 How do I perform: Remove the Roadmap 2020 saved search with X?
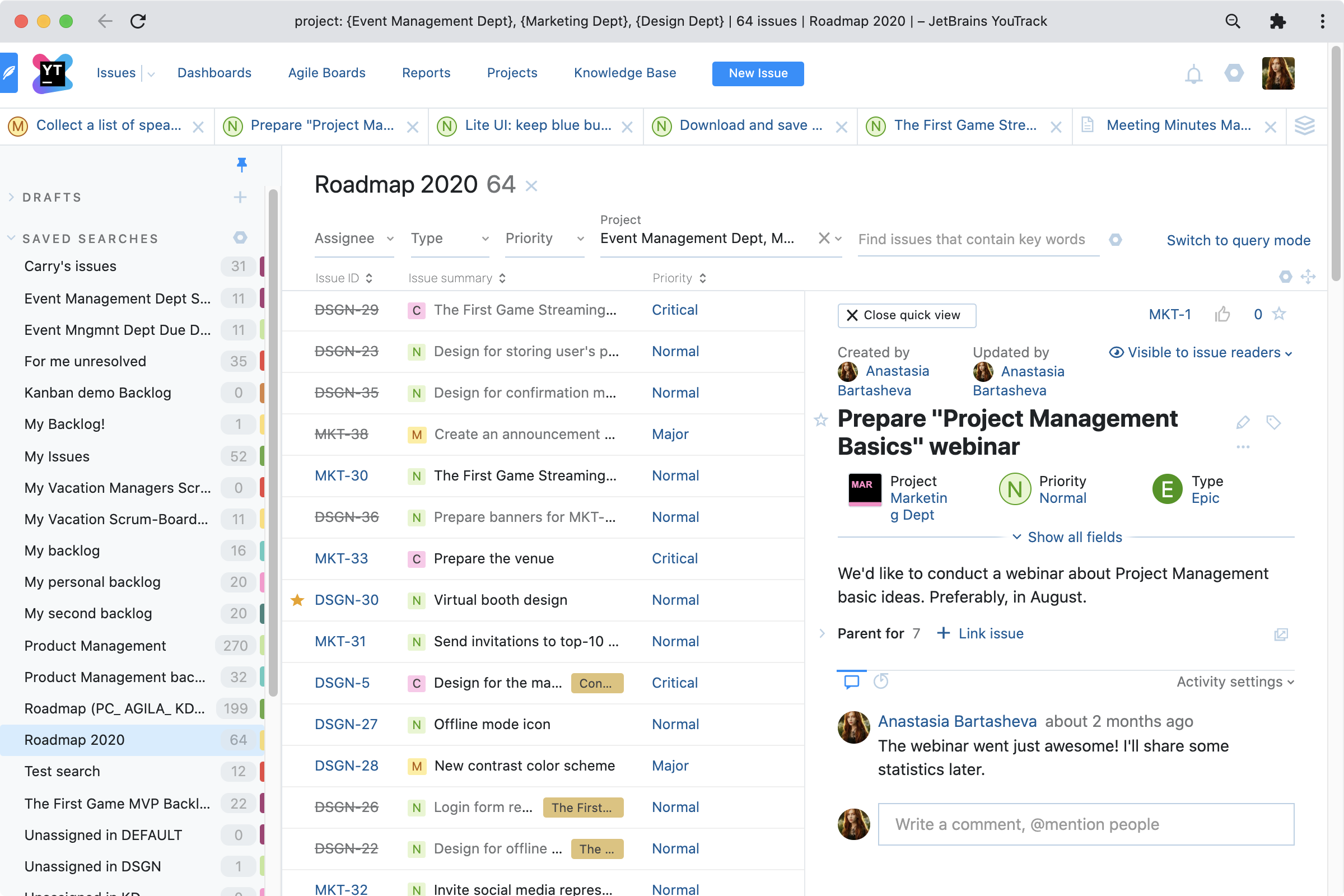[531, 186]
